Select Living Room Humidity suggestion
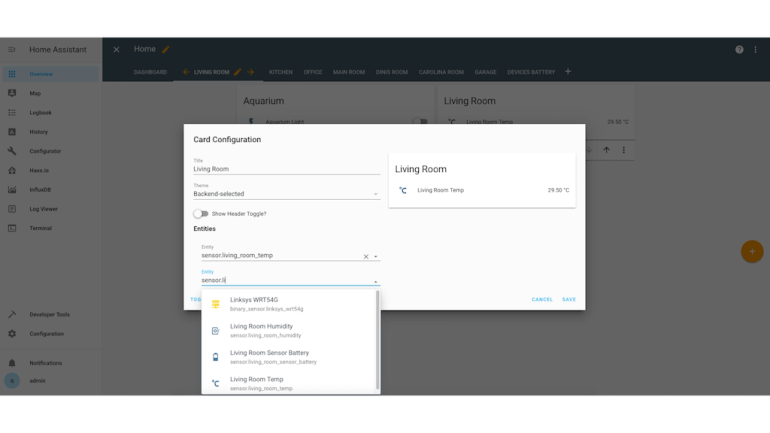Viewport: 770px width, 433px height. tap(289, 330)
